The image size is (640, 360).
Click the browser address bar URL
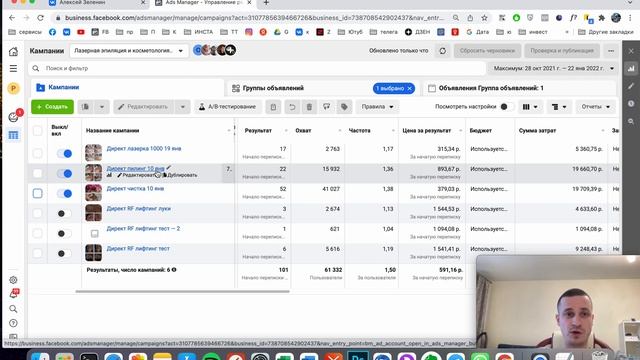tap(254, 18)
